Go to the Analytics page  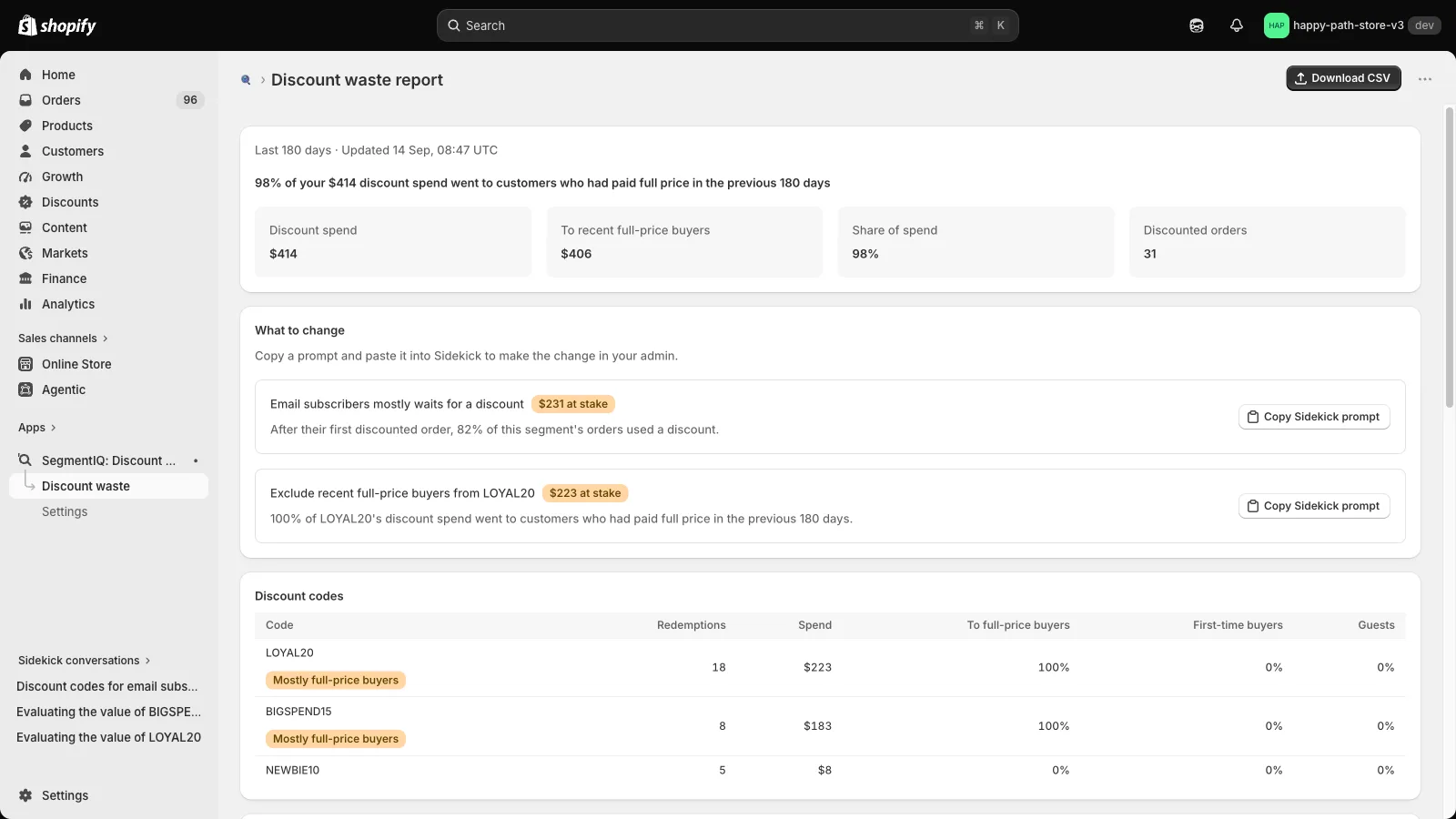(x=109, y=304)
